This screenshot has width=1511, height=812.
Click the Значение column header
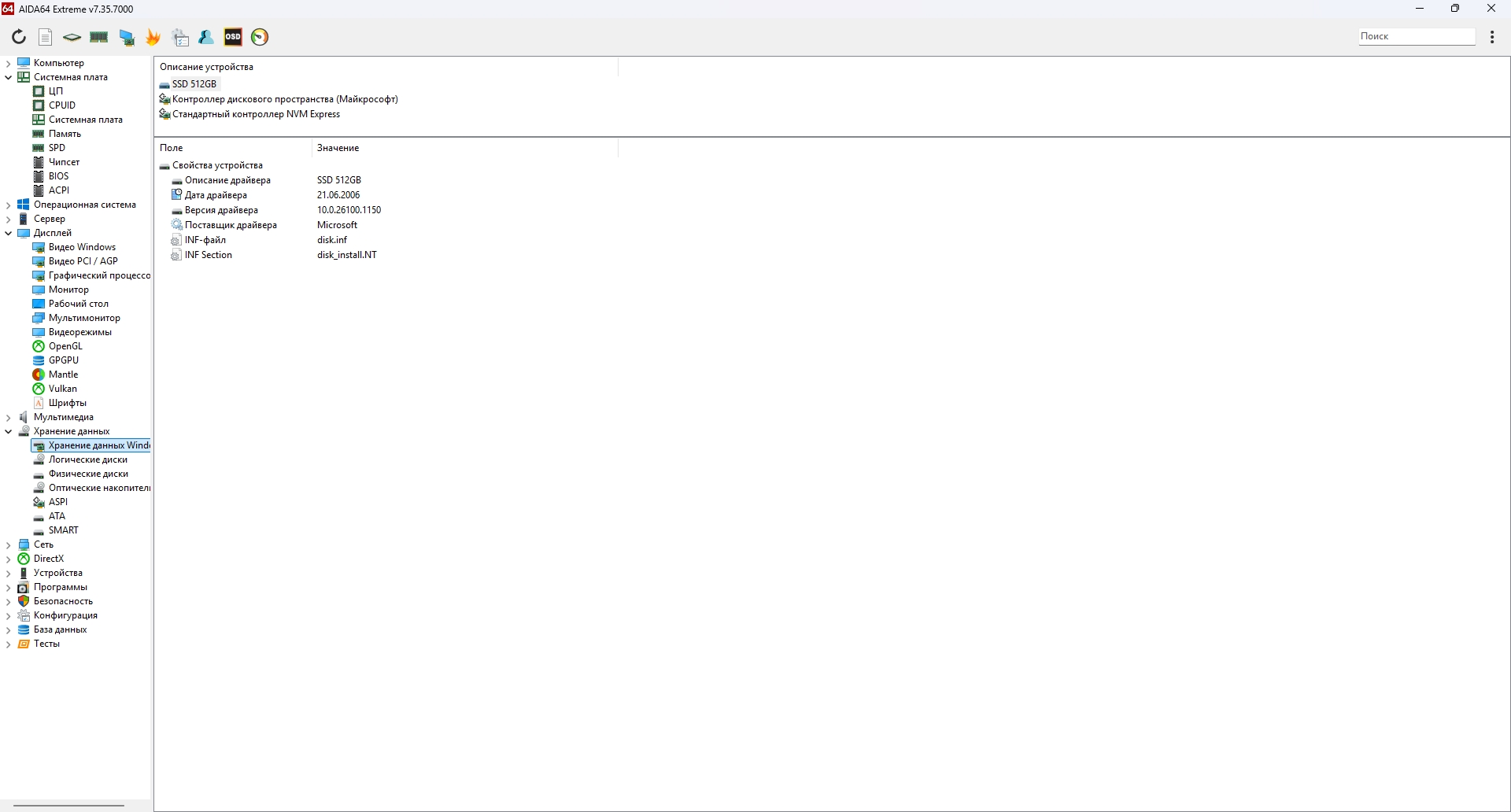[x=464, y=148]
